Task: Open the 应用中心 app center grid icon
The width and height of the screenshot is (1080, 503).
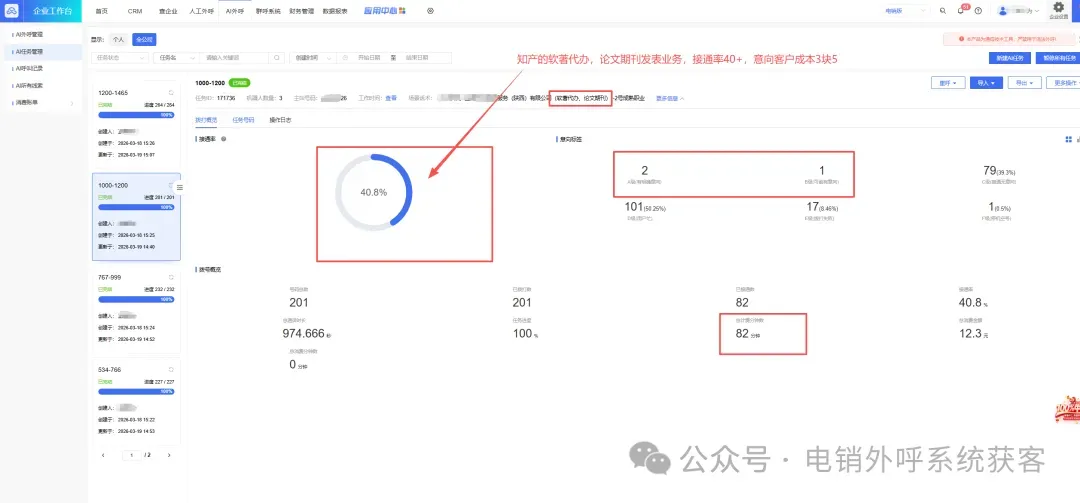Action: pos(403,11)
